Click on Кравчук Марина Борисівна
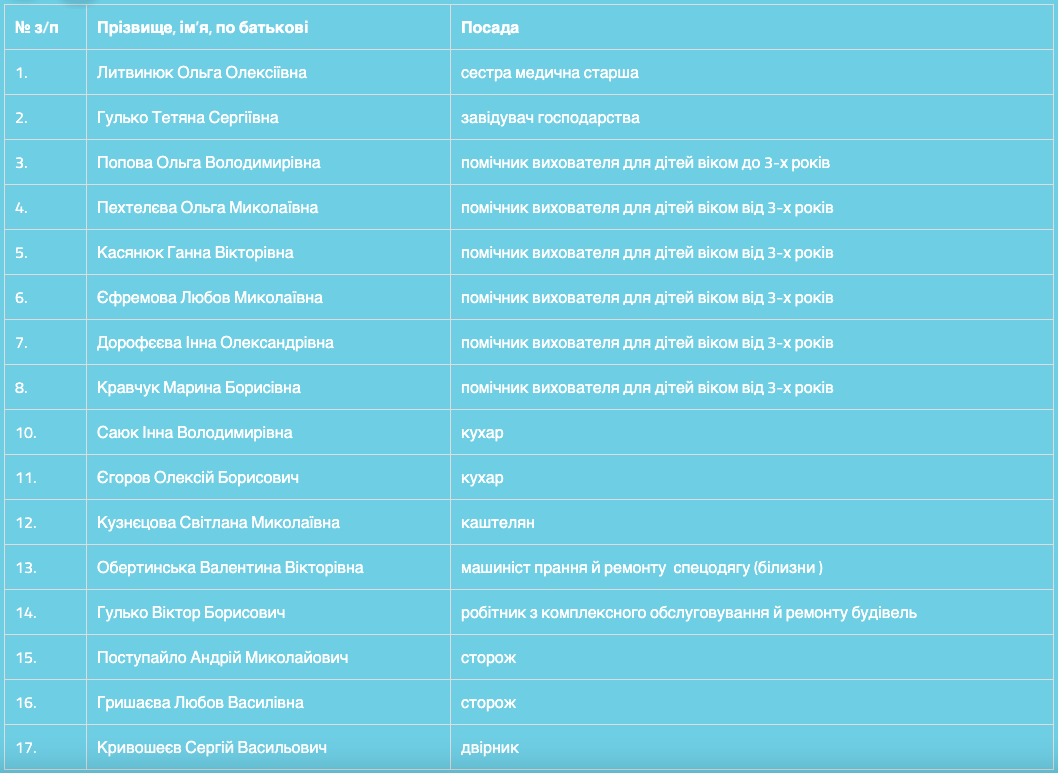This screenshot has height=773, width=1058. [198, 387]
